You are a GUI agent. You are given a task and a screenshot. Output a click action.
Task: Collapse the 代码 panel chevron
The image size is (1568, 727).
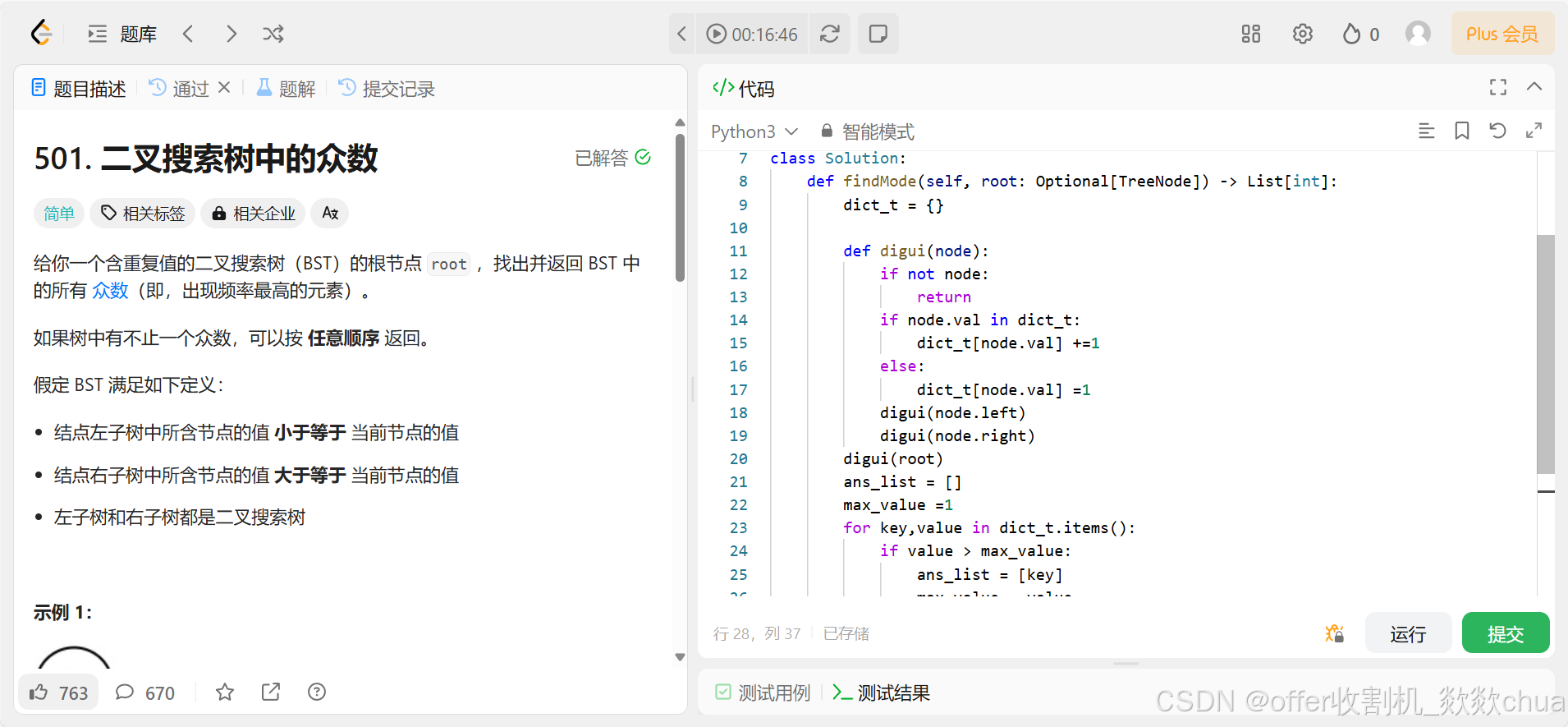click(1534, 87)
